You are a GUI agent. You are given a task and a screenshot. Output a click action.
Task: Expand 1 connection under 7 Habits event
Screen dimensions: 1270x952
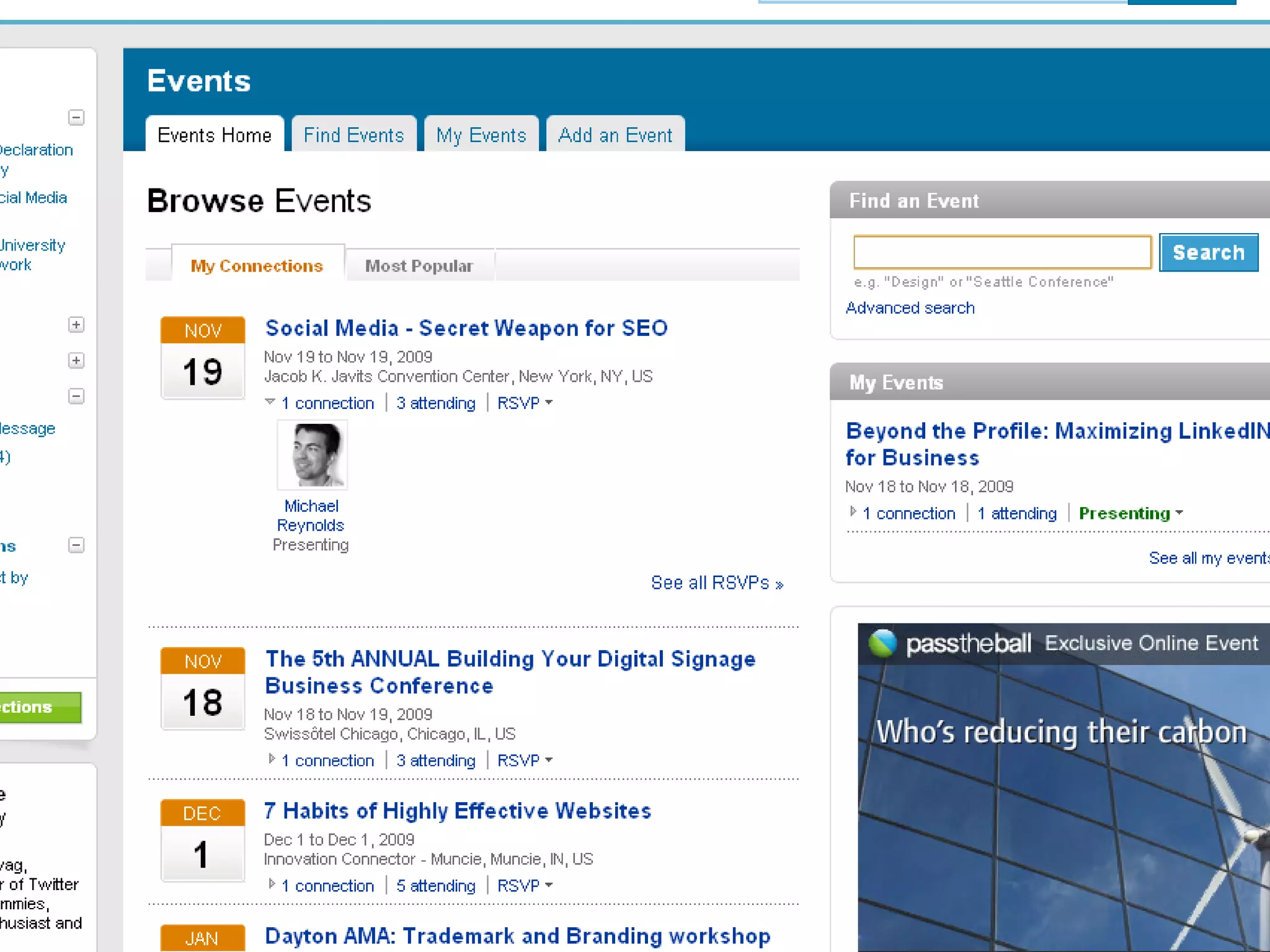point(327,886)
